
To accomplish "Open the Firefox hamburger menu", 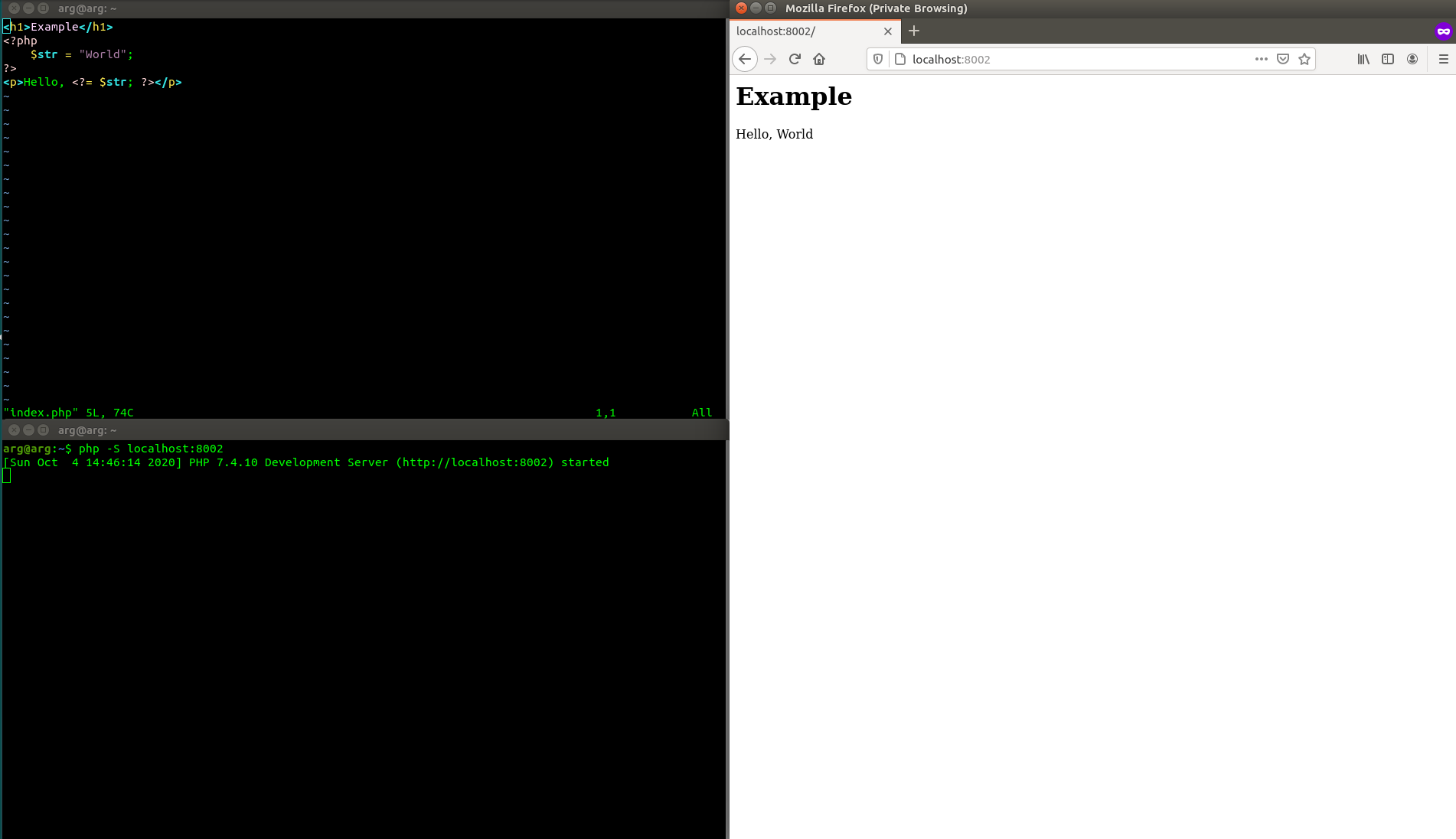I will click(1444, 59).
